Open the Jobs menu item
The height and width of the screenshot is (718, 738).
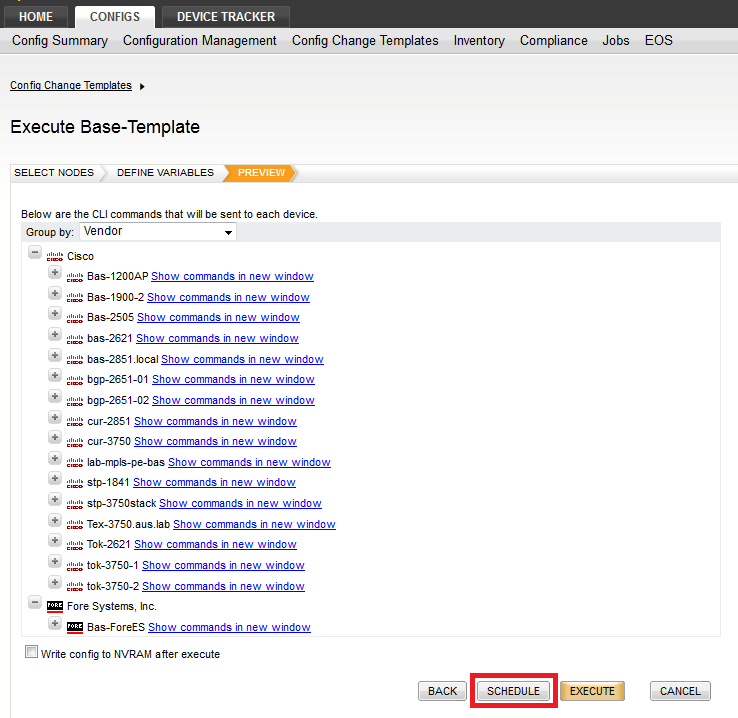[x=616, y=40]
